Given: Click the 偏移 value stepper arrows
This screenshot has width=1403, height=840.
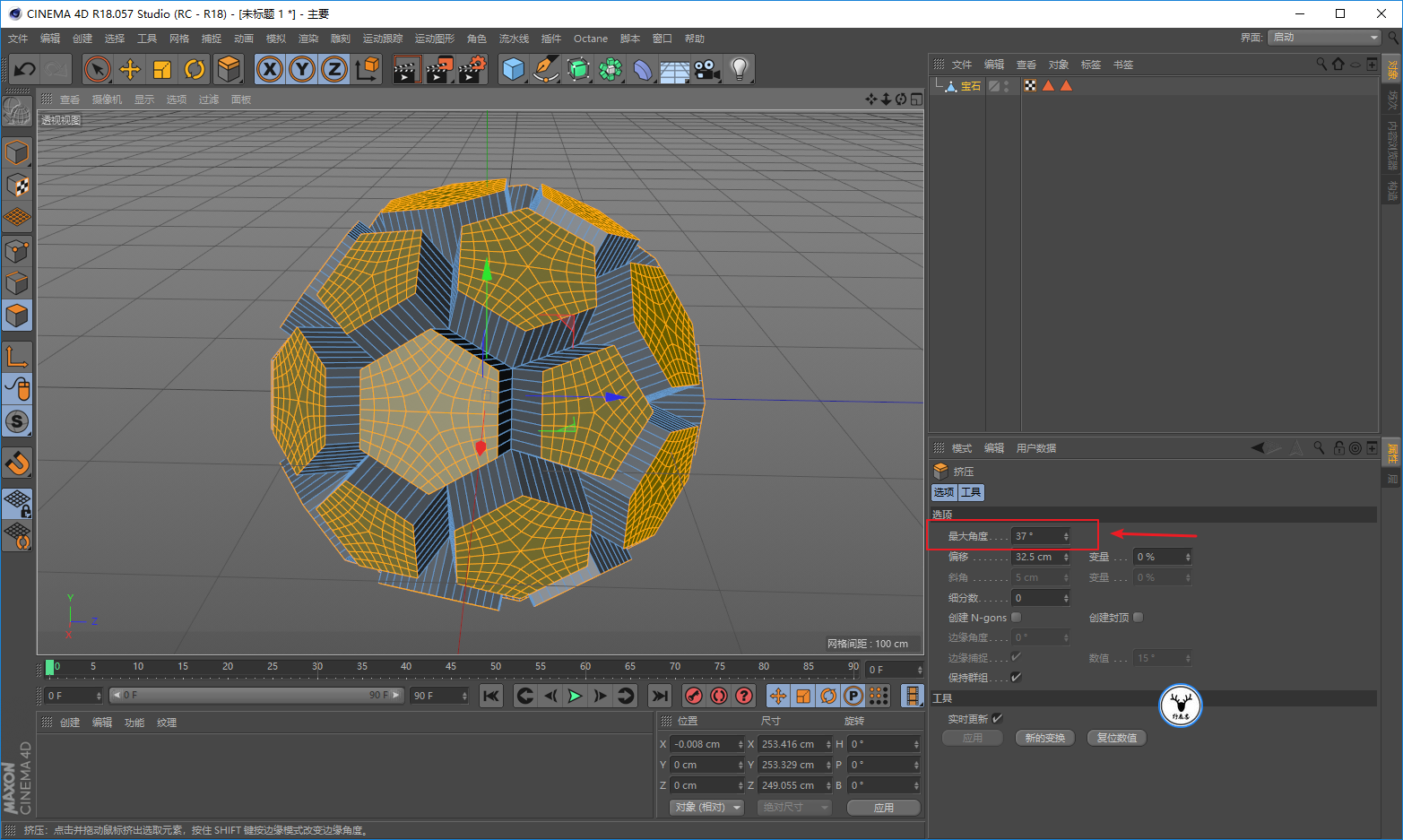Looking at the screenshot, I should pos(1066,557).
